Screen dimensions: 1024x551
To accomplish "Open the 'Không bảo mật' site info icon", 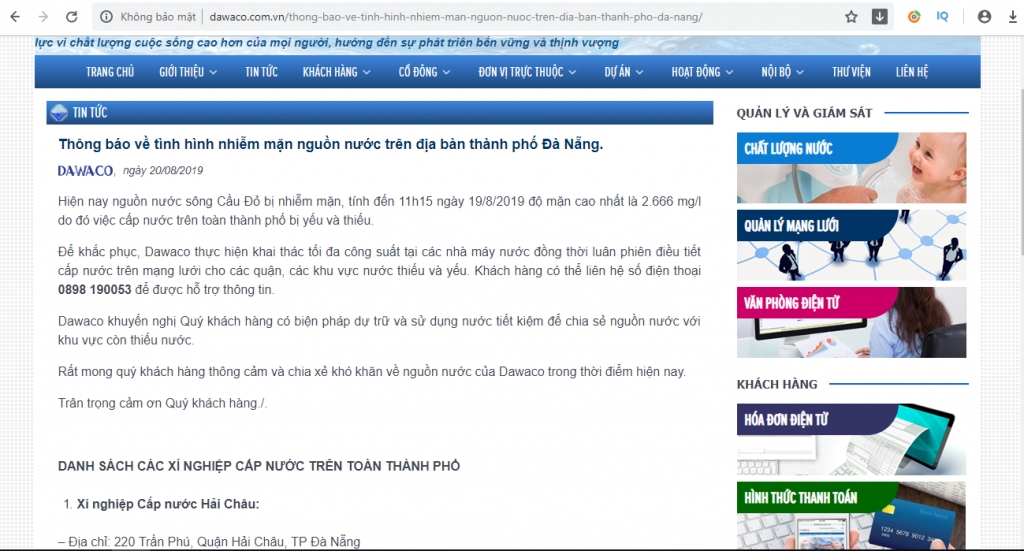I will (x=106, y=17).
